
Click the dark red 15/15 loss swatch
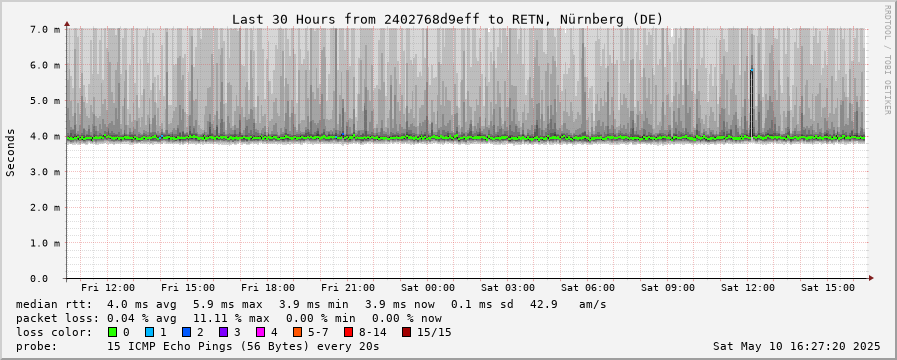(x=406, y=332)
